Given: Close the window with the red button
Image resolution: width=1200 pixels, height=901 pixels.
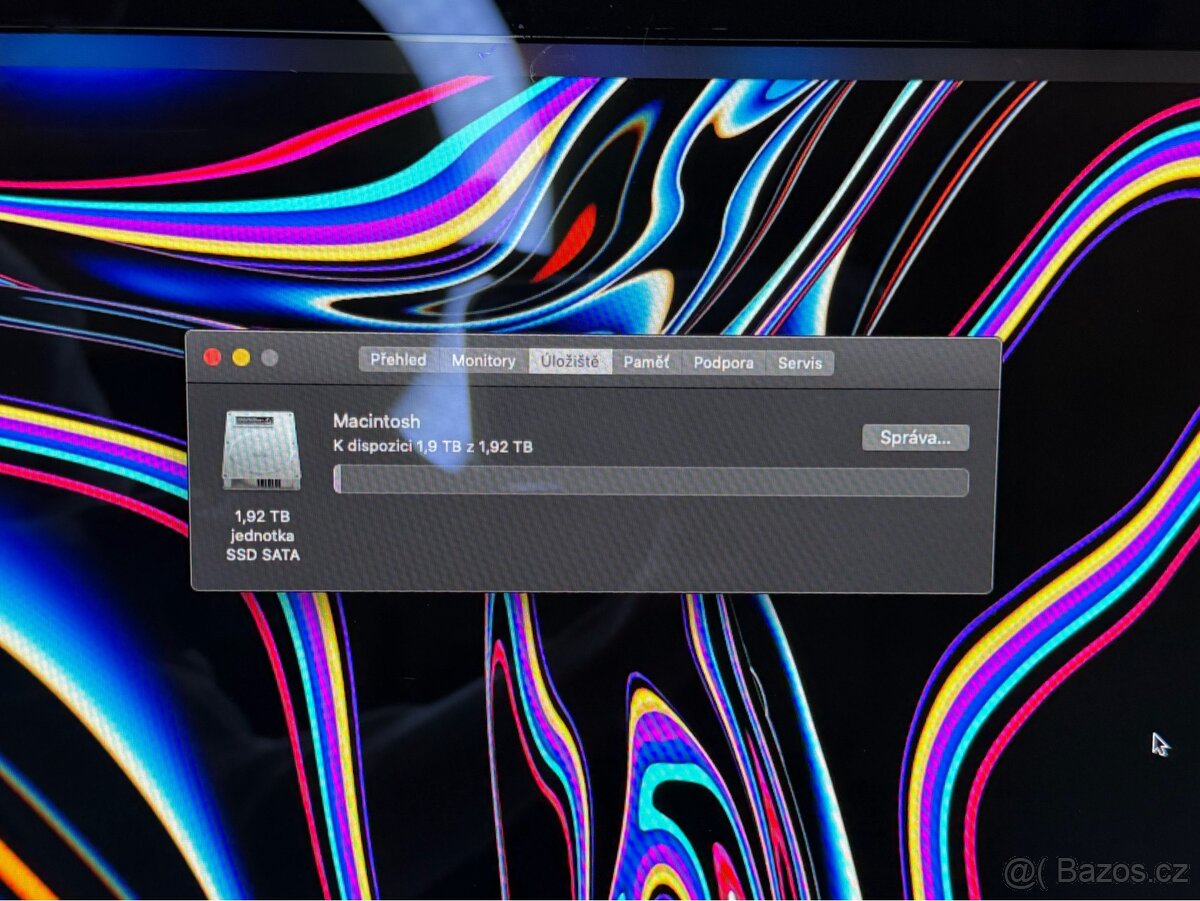Looking at the screenshot, I should point(212,357).
